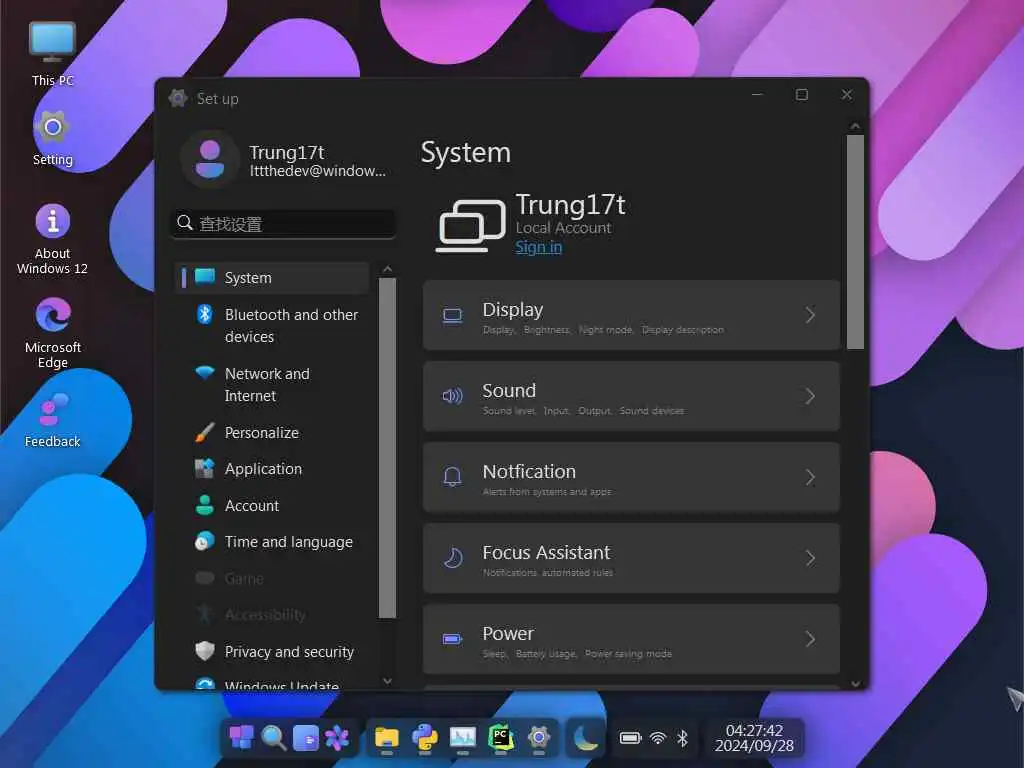Open Bluetooth and other devices
Viewport: 1024px width, 768px height.
tap(272, 325)
